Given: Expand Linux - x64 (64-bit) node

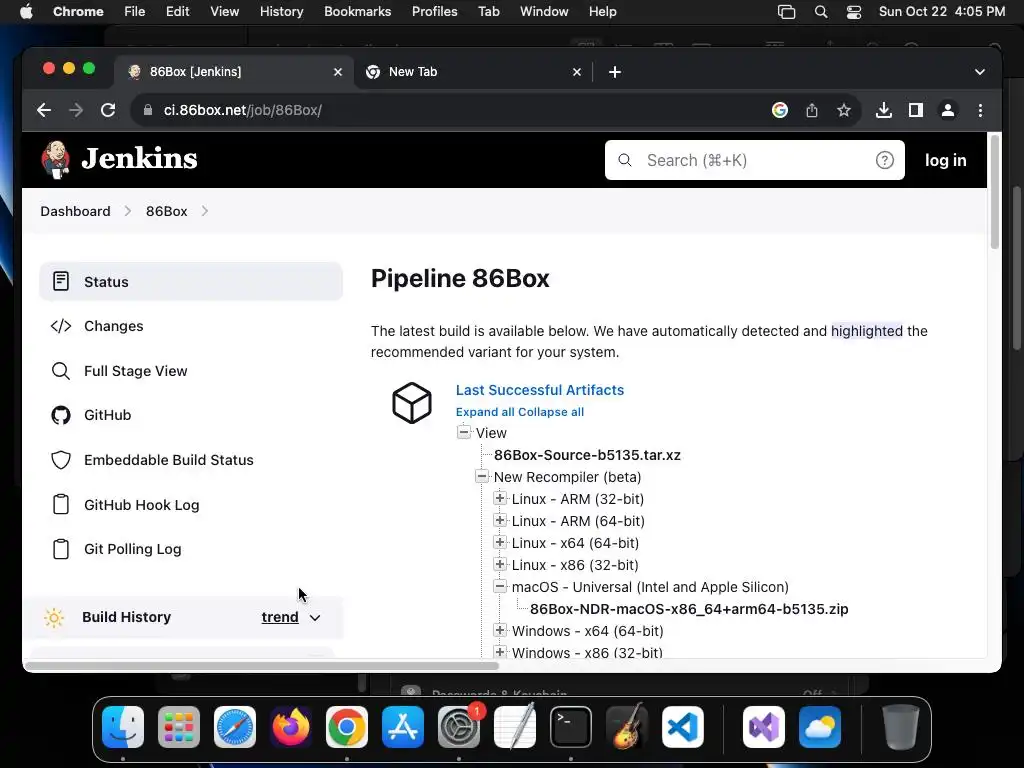Looking at the screenshot, I should point(500,542).
